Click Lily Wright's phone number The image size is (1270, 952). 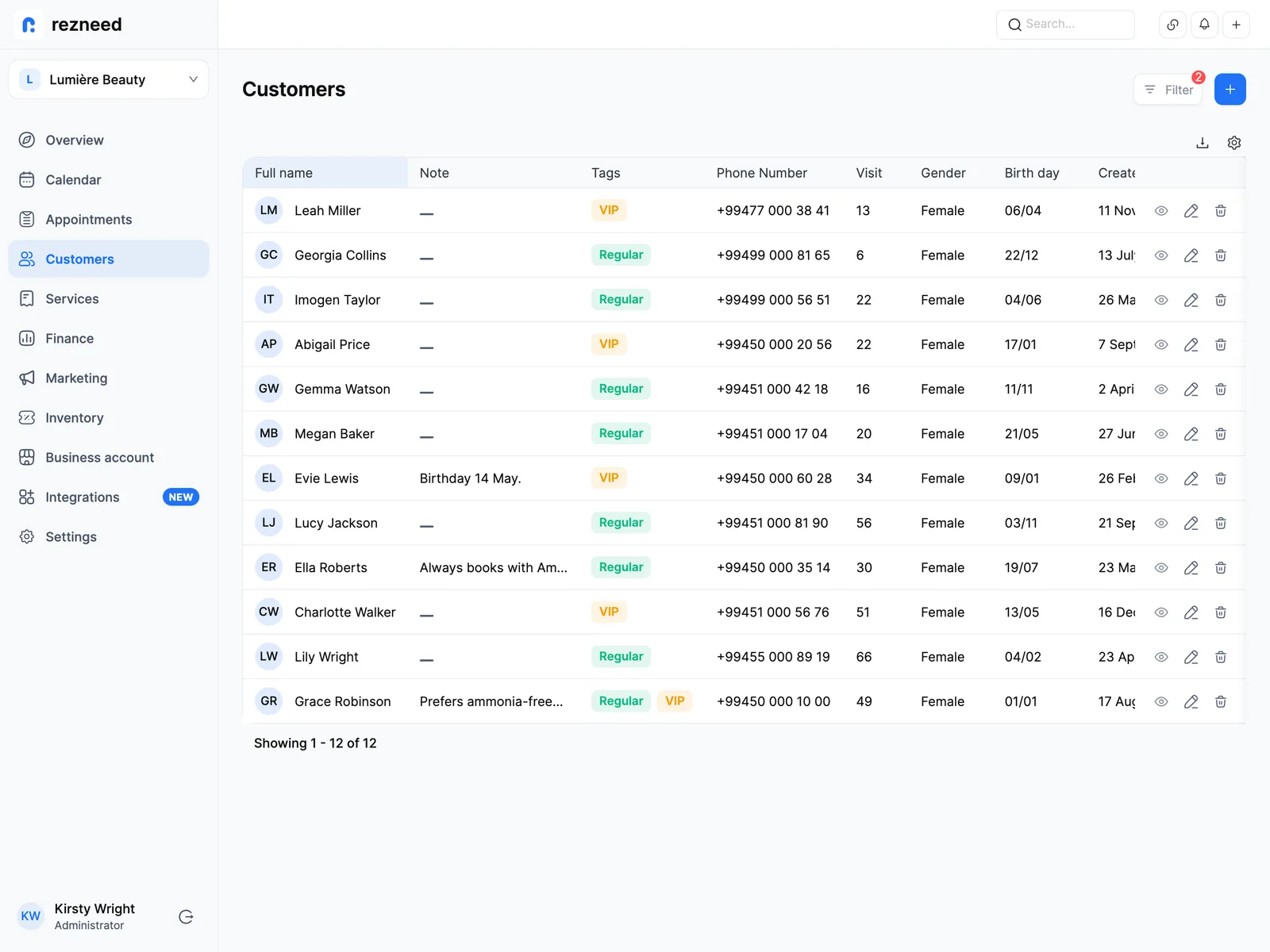click(773, 657)
